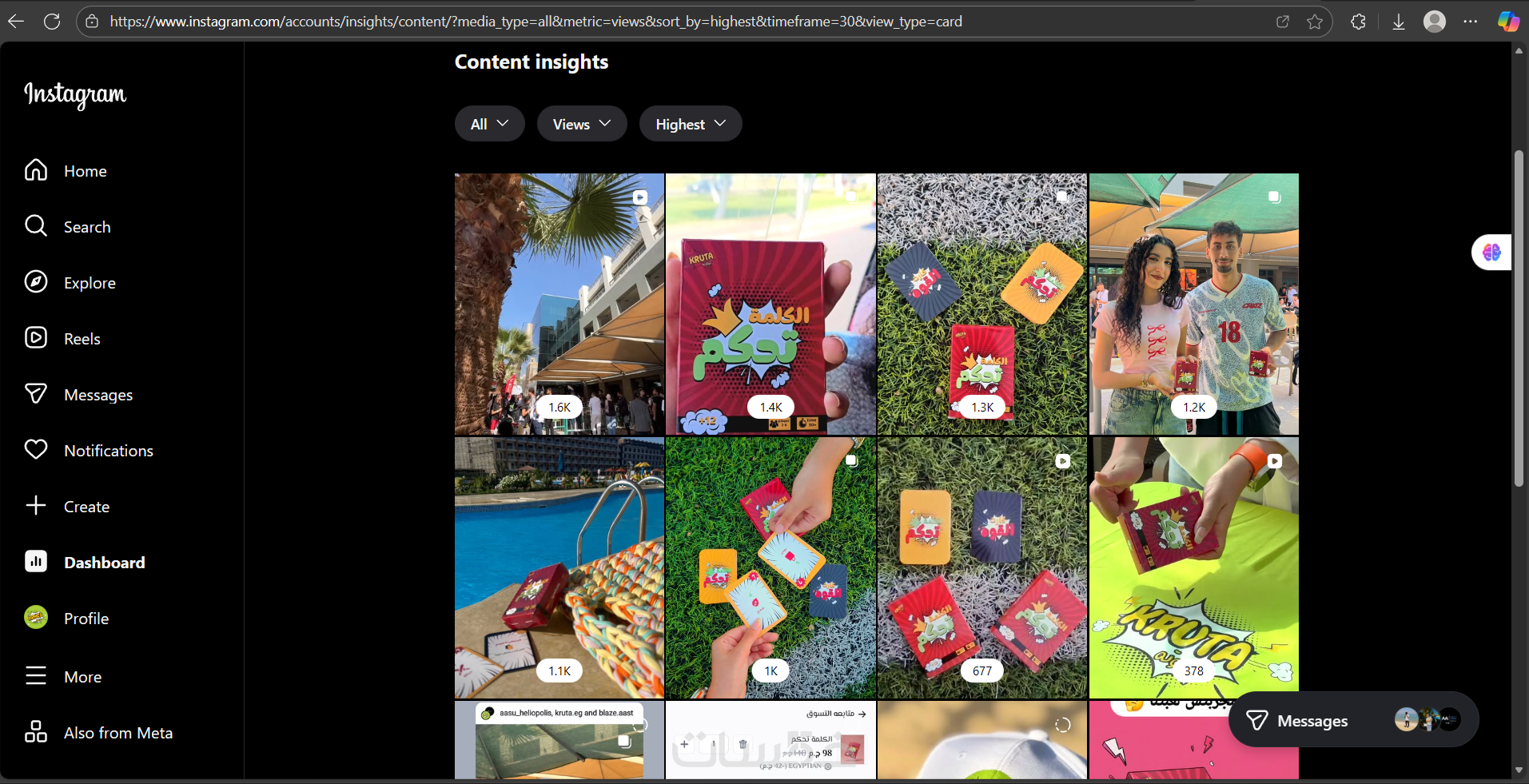Viewport: 1529px width, 784px height.
Task: Open the Also from Meta icon
Action: click(36, 732)
